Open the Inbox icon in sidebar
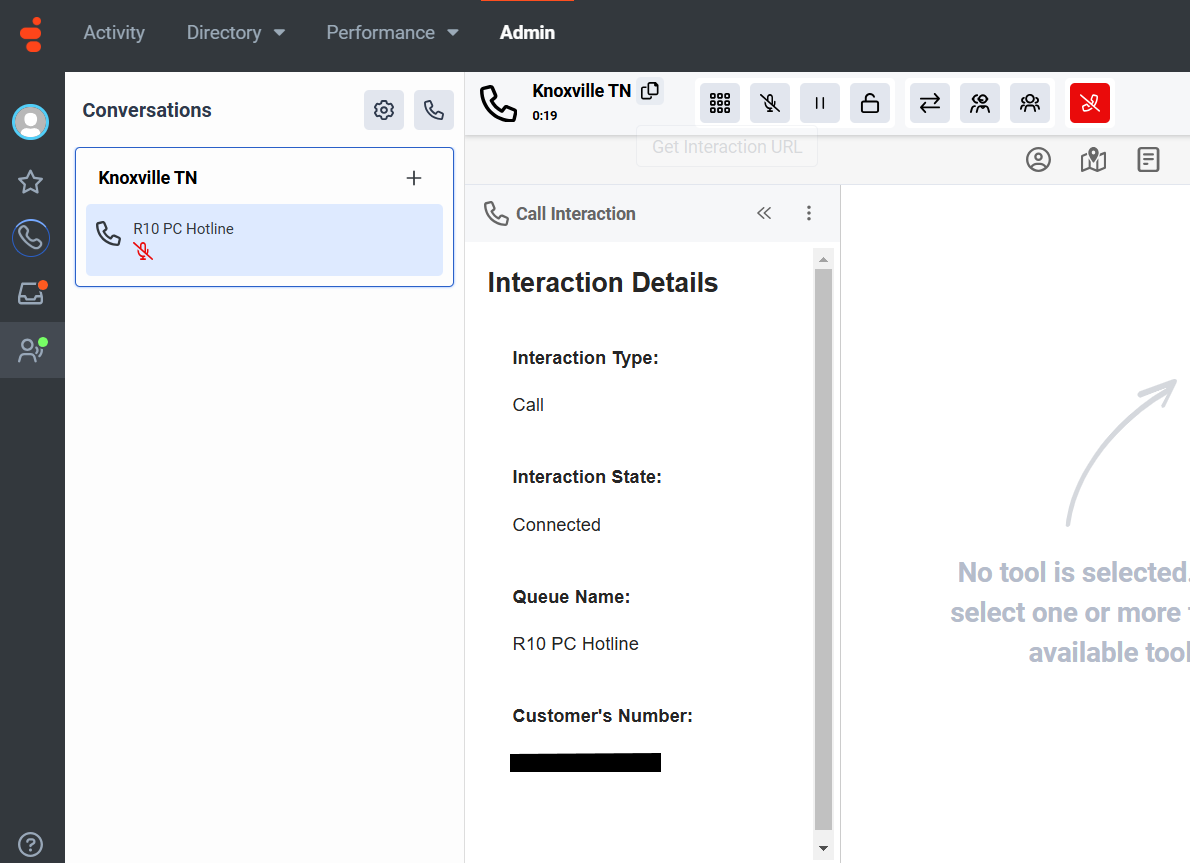This screenshot has width=1190, height=863. [x=31, y=293]
